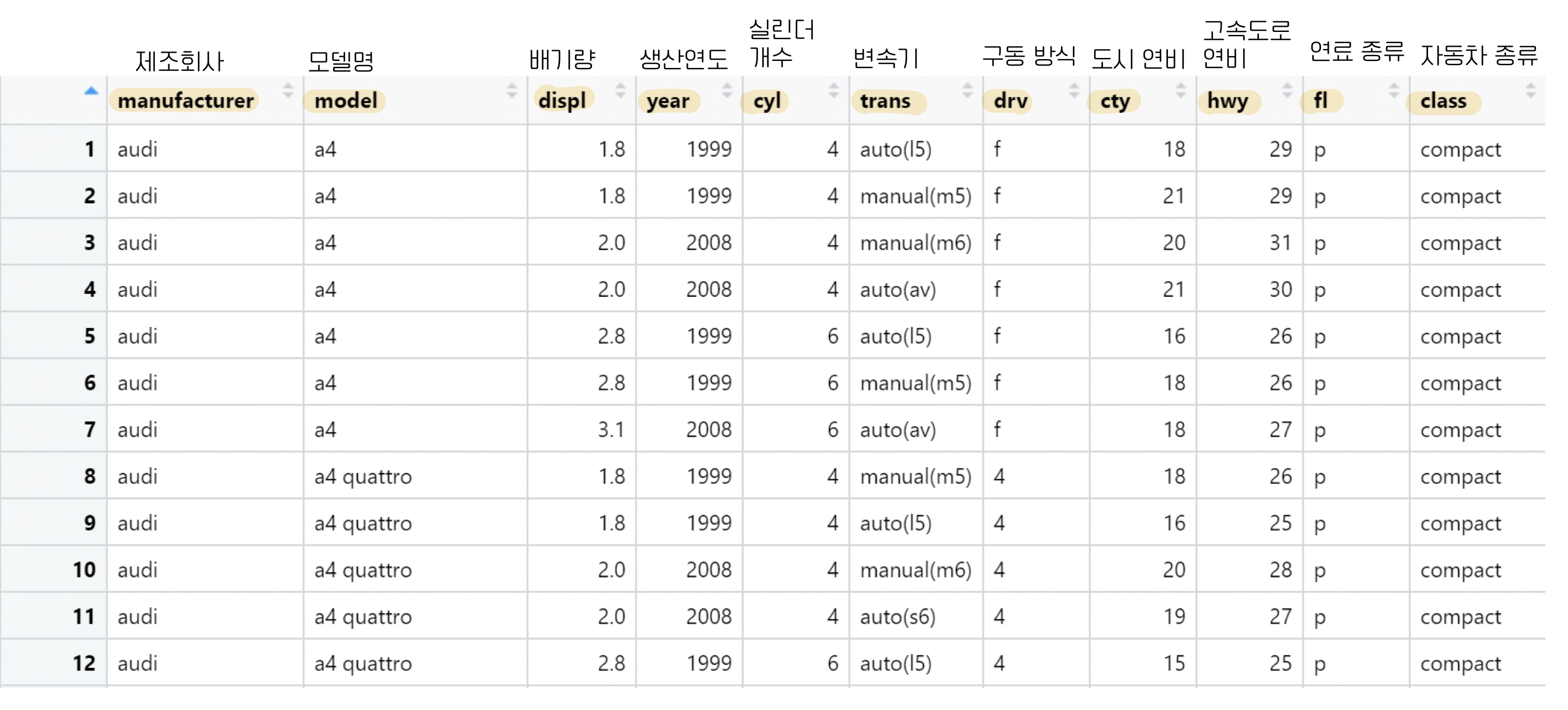This screenshot has width=1568, height=710.
Task: Click sort arrows in year column
Action: [727, 92]
